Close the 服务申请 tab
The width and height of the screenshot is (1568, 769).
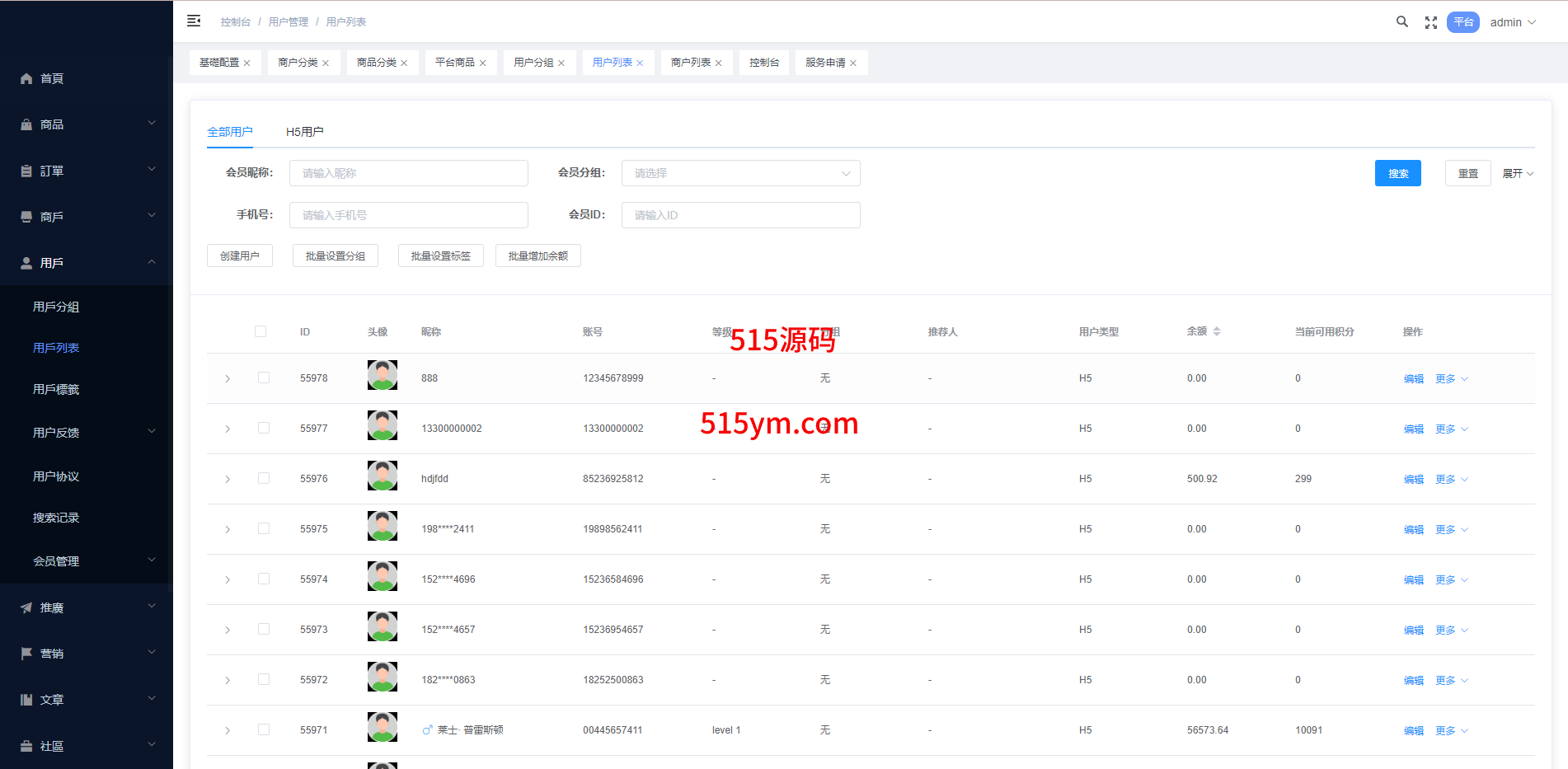(x=853, y=63)
